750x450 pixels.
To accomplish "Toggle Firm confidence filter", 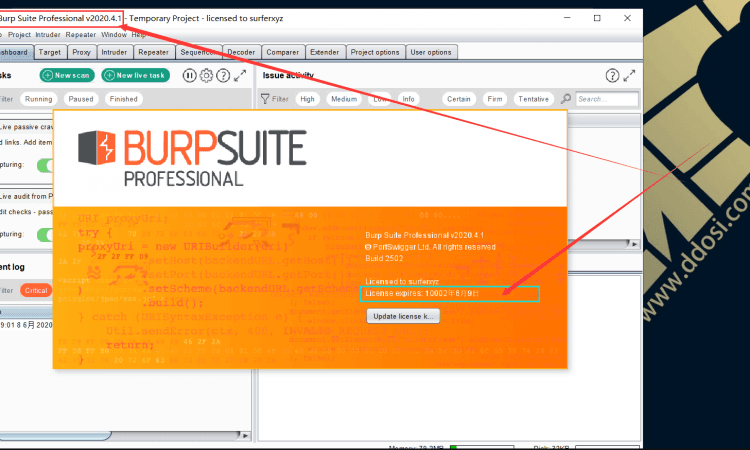I will (495, 99).
